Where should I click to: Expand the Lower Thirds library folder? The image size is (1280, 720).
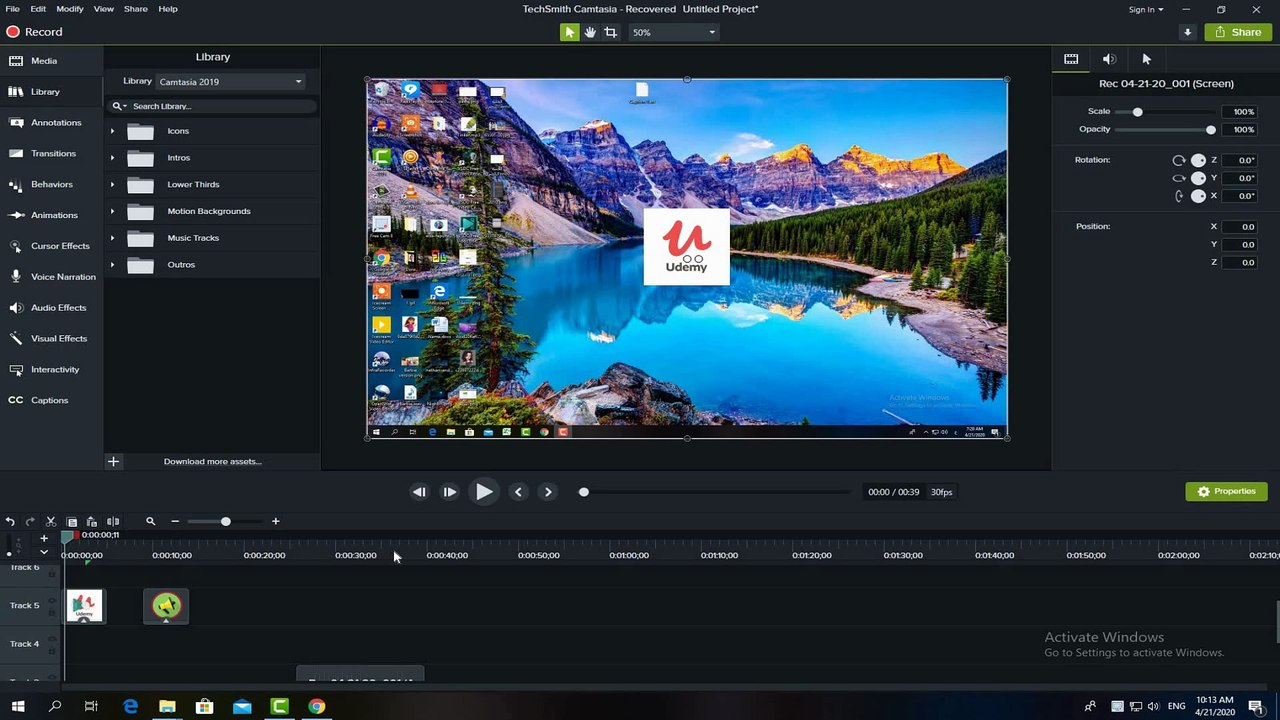(x=112, y=185)
